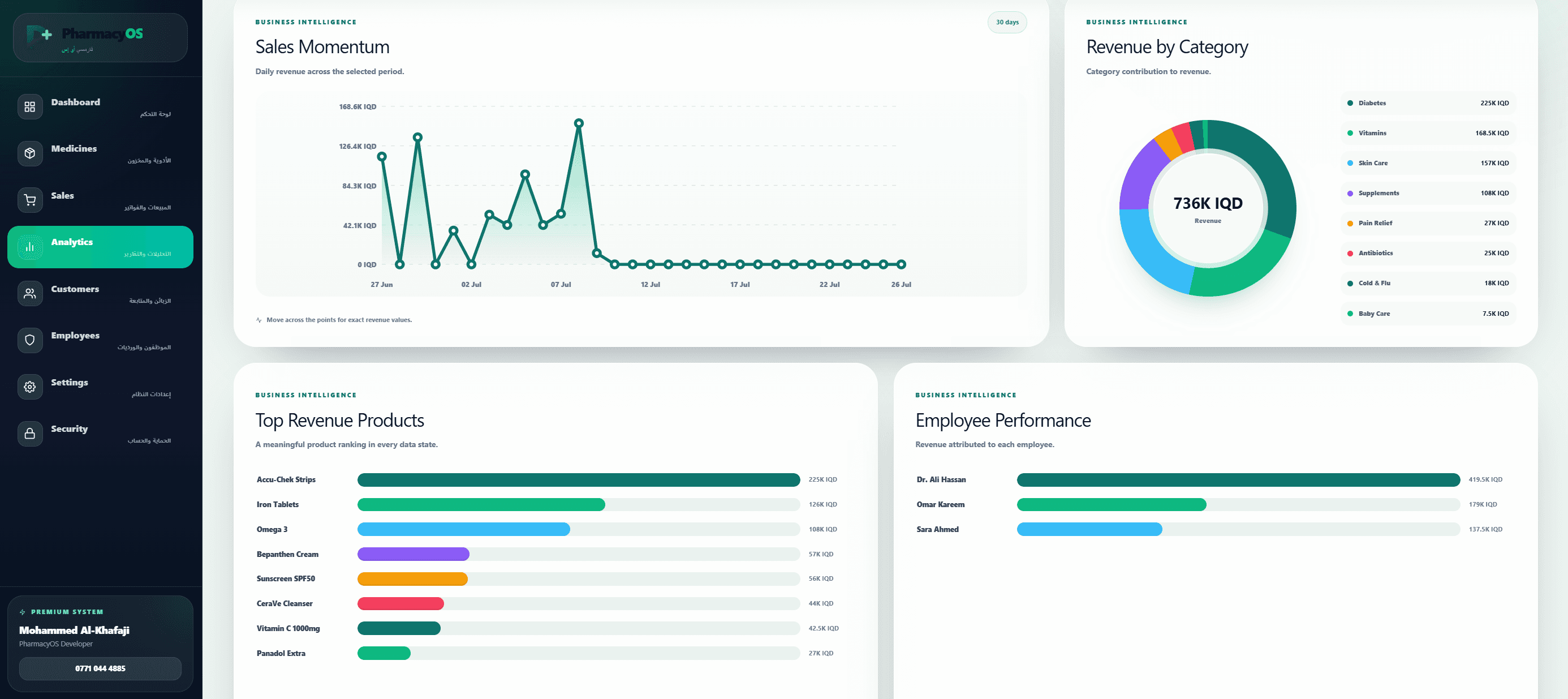Go to the Medicines menu item
Image resolution: width=1568 pixels, height=699 pixels.
point(101,153)
